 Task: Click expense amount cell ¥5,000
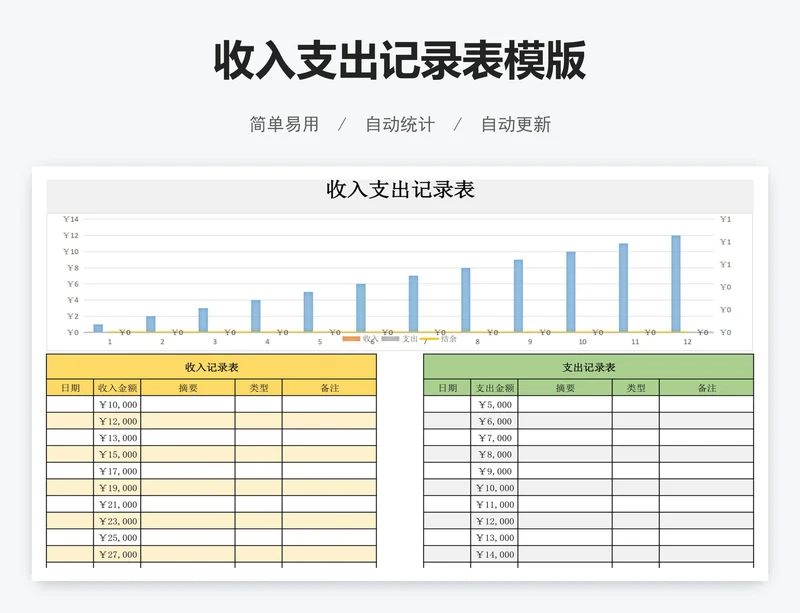[x=494, y=405]
